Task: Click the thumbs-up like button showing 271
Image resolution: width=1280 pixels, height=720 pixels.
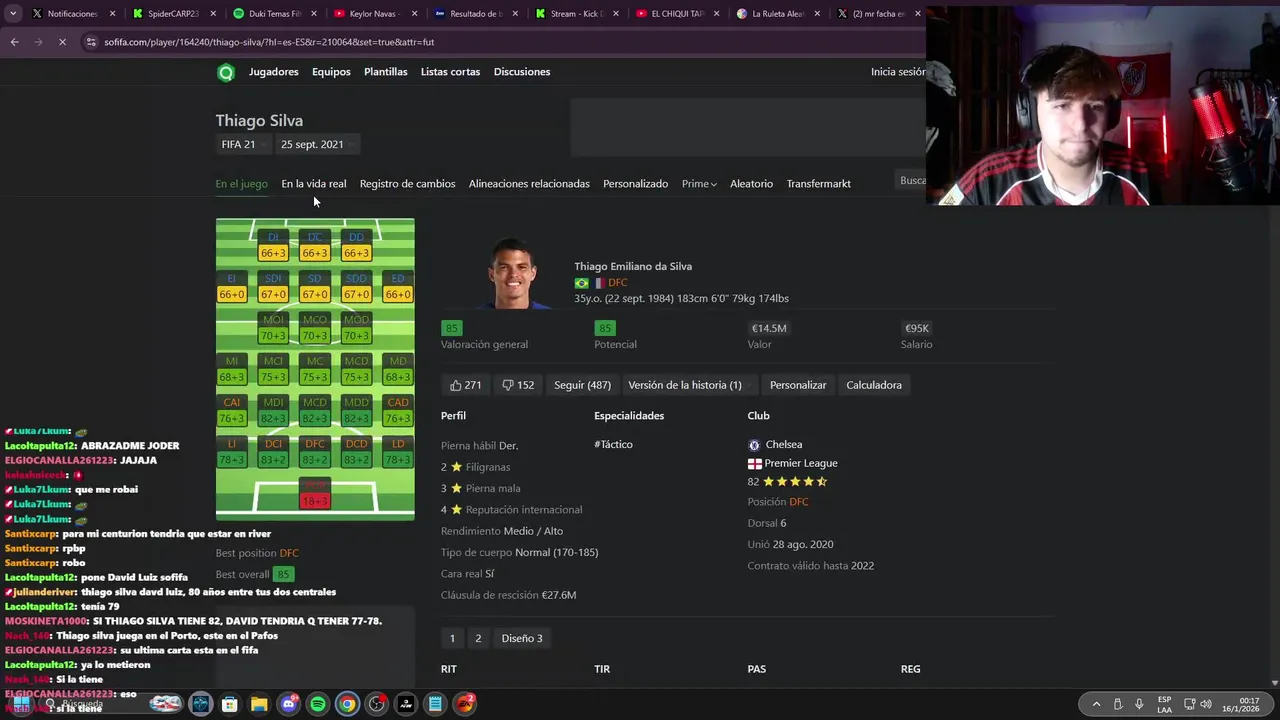Action: (x=465, y=385)
